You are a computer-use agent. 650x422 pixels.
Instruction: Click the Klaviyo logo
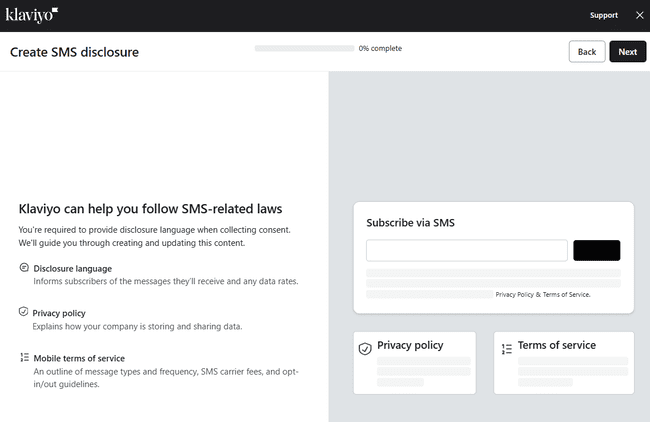pos(31,15)
